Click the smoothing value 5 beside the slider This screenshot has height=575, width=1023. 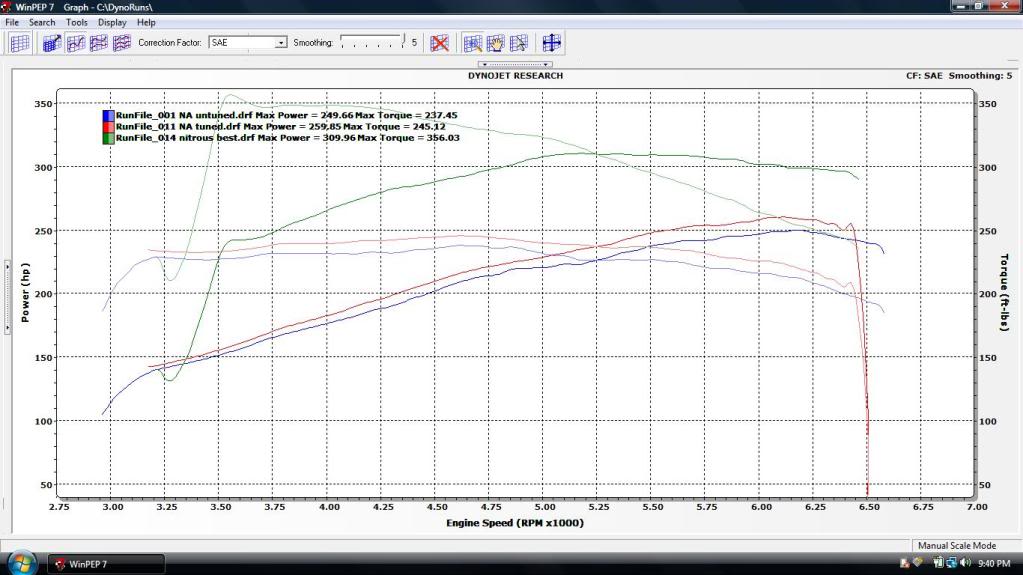click(414, 42)
